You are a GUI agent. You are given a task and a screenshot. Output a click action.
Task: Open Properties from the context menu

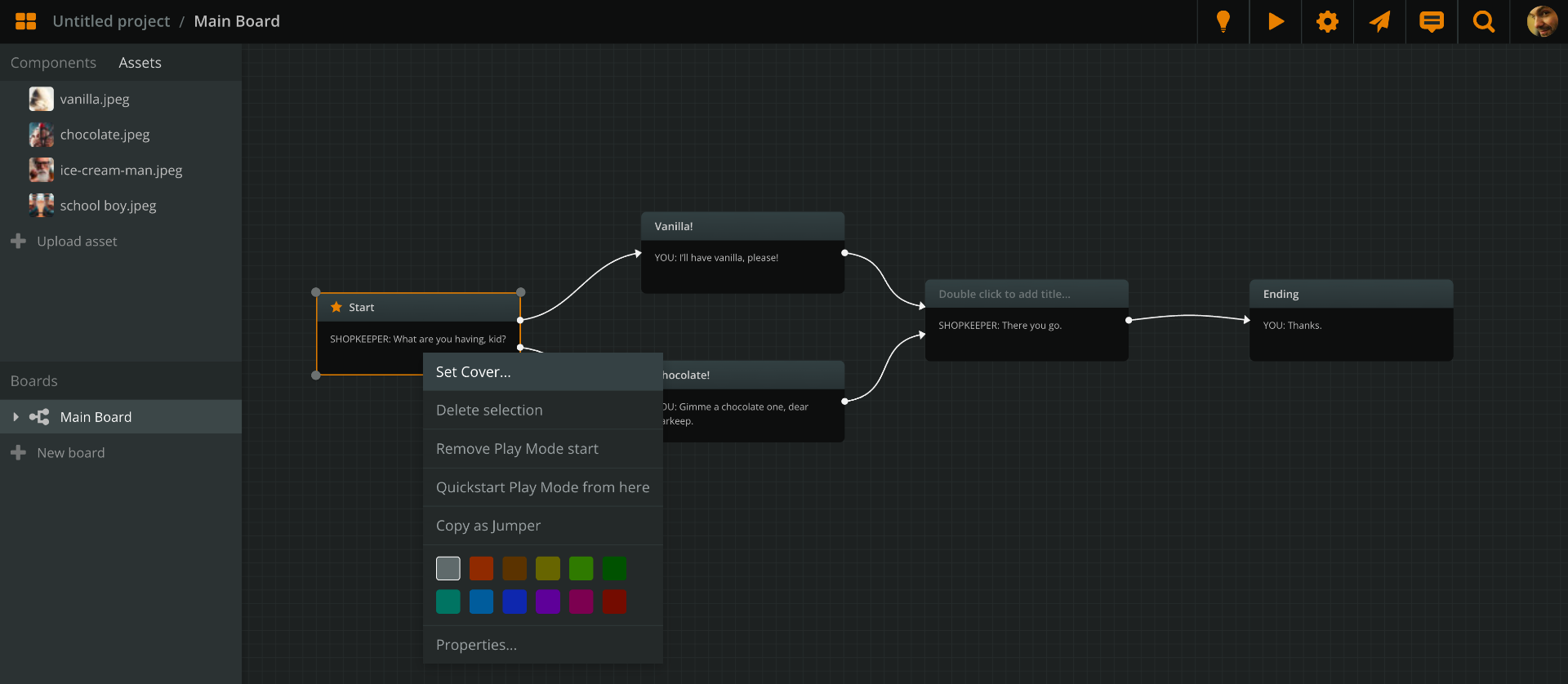coord(476,645)
